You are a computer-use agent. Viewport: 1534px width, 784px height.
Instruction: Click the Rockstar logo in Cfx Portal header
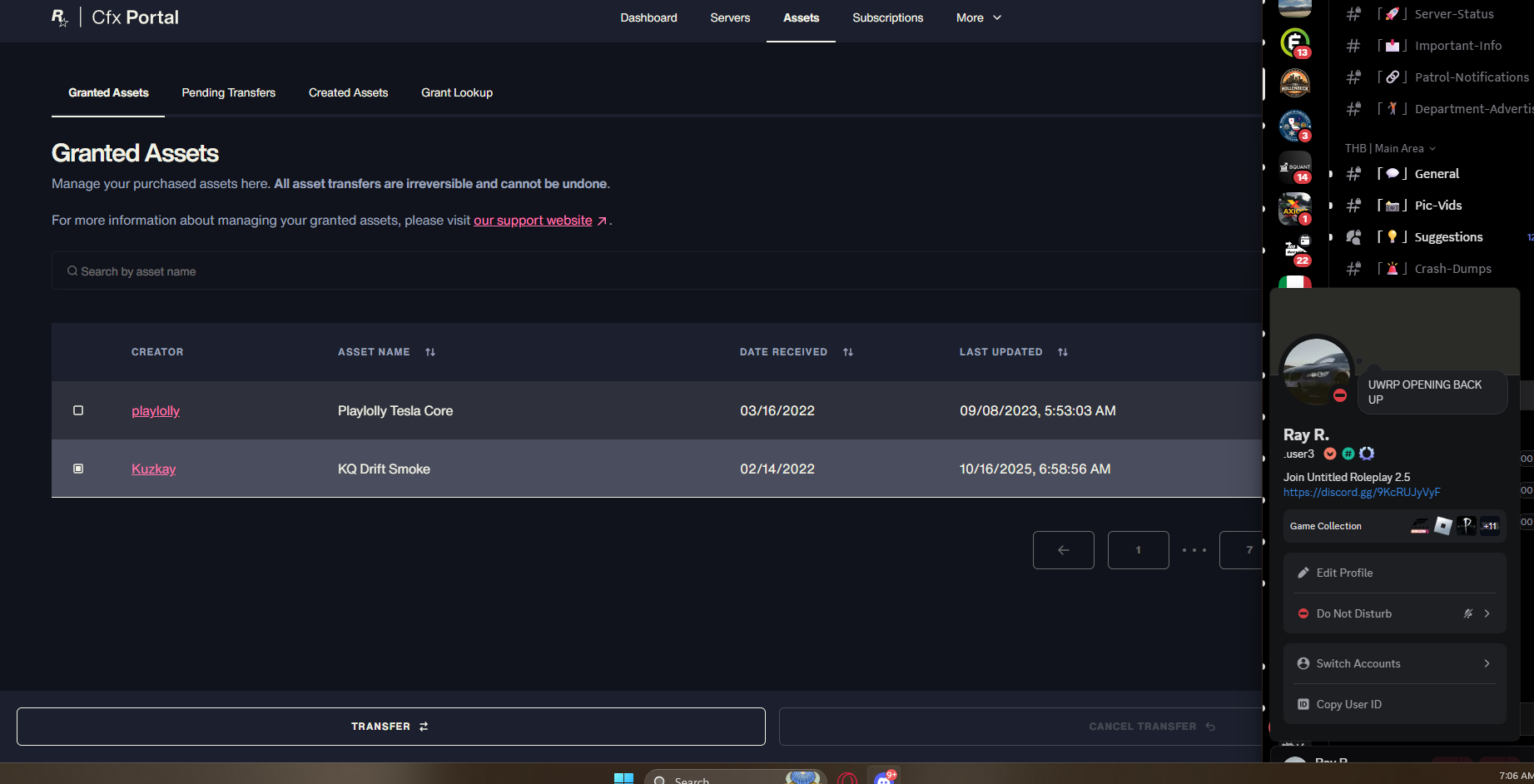pos(59,17)
